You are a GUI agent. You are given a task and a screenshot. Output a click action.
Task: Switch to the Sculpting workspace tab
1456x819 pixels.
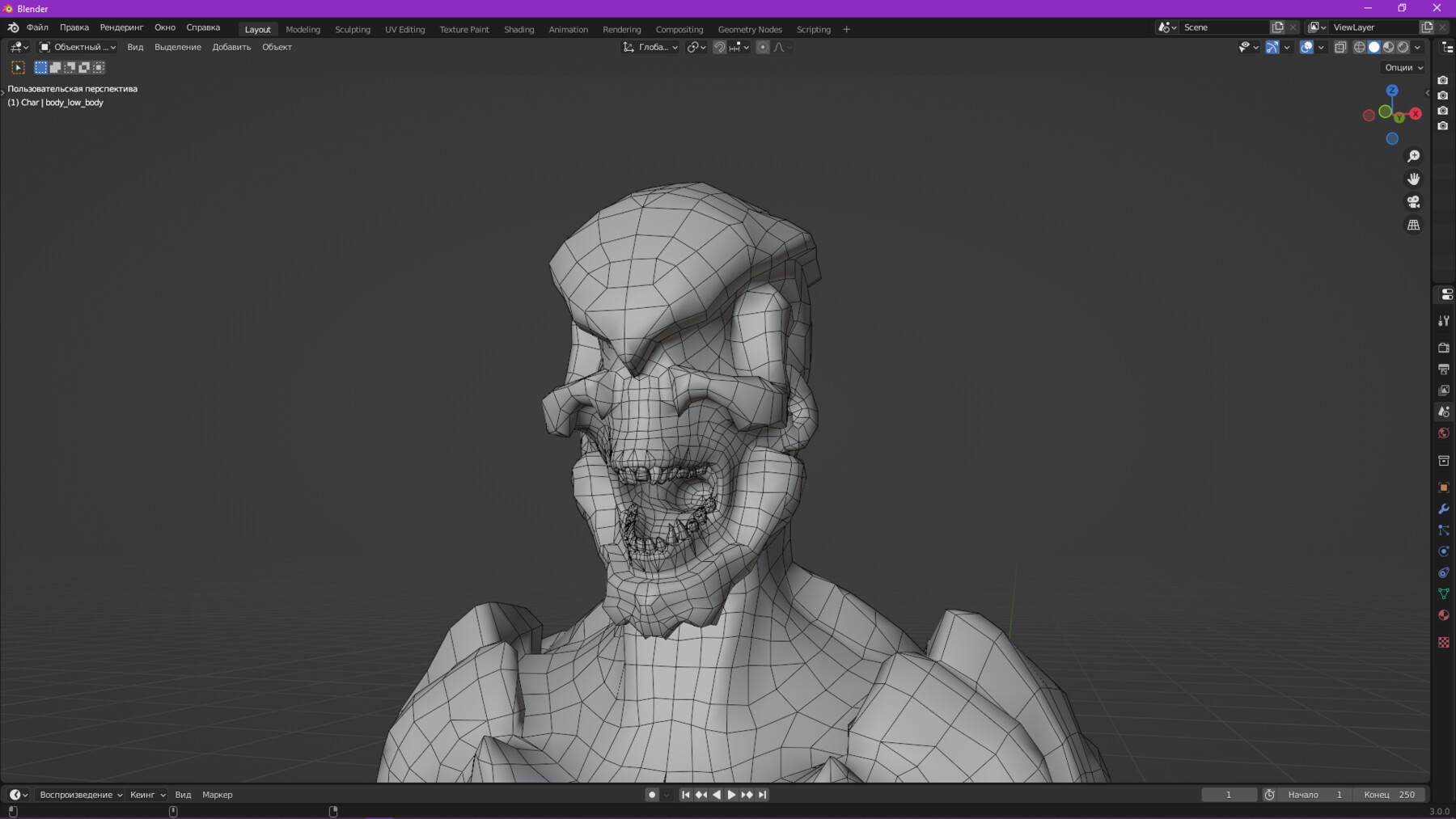coord(353,29)
